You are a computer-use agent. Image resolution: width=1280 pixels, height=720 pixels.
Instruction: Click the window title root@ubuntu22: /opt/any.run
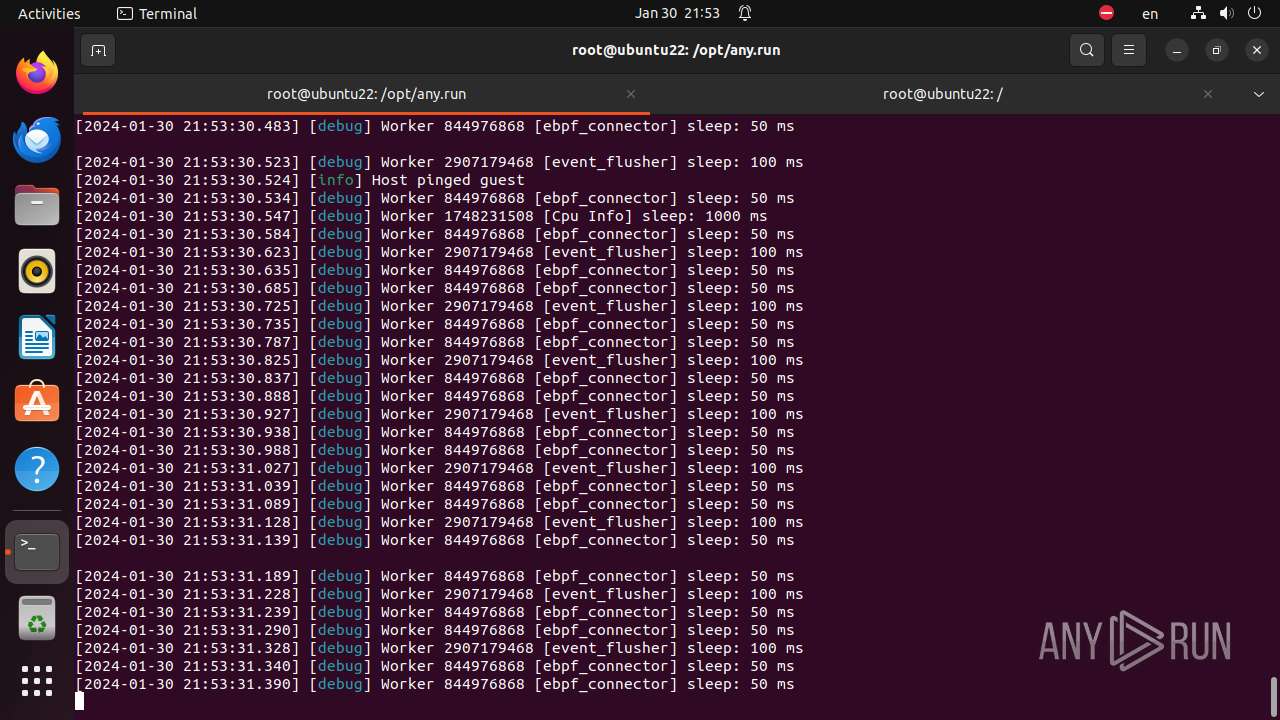coord(676,50)
